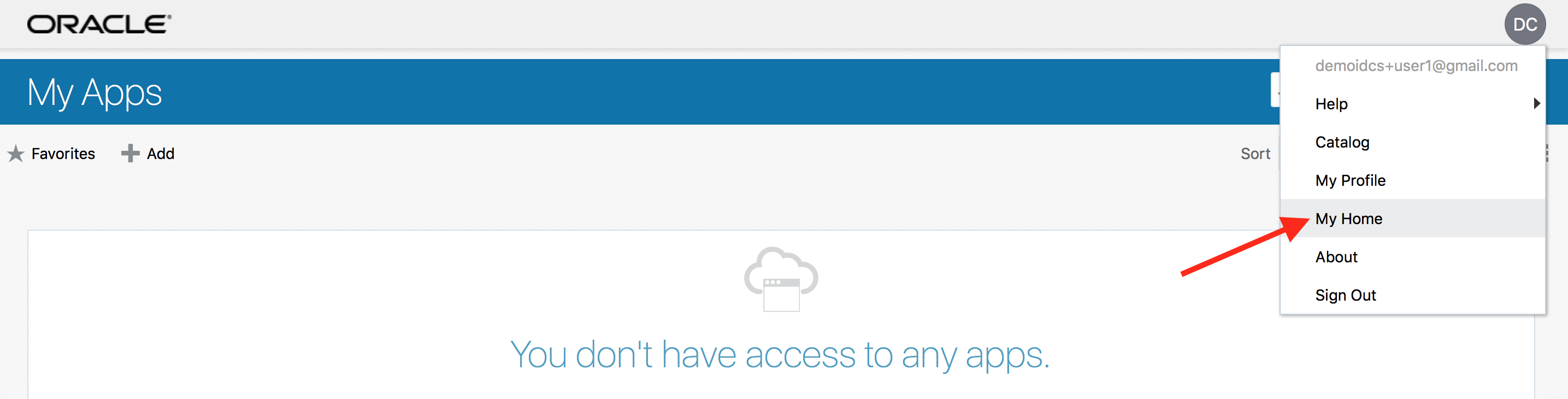This screenshot has width=1568, height=399.
Task: Go to My Home in the menu
Action: coord(1412,219)
